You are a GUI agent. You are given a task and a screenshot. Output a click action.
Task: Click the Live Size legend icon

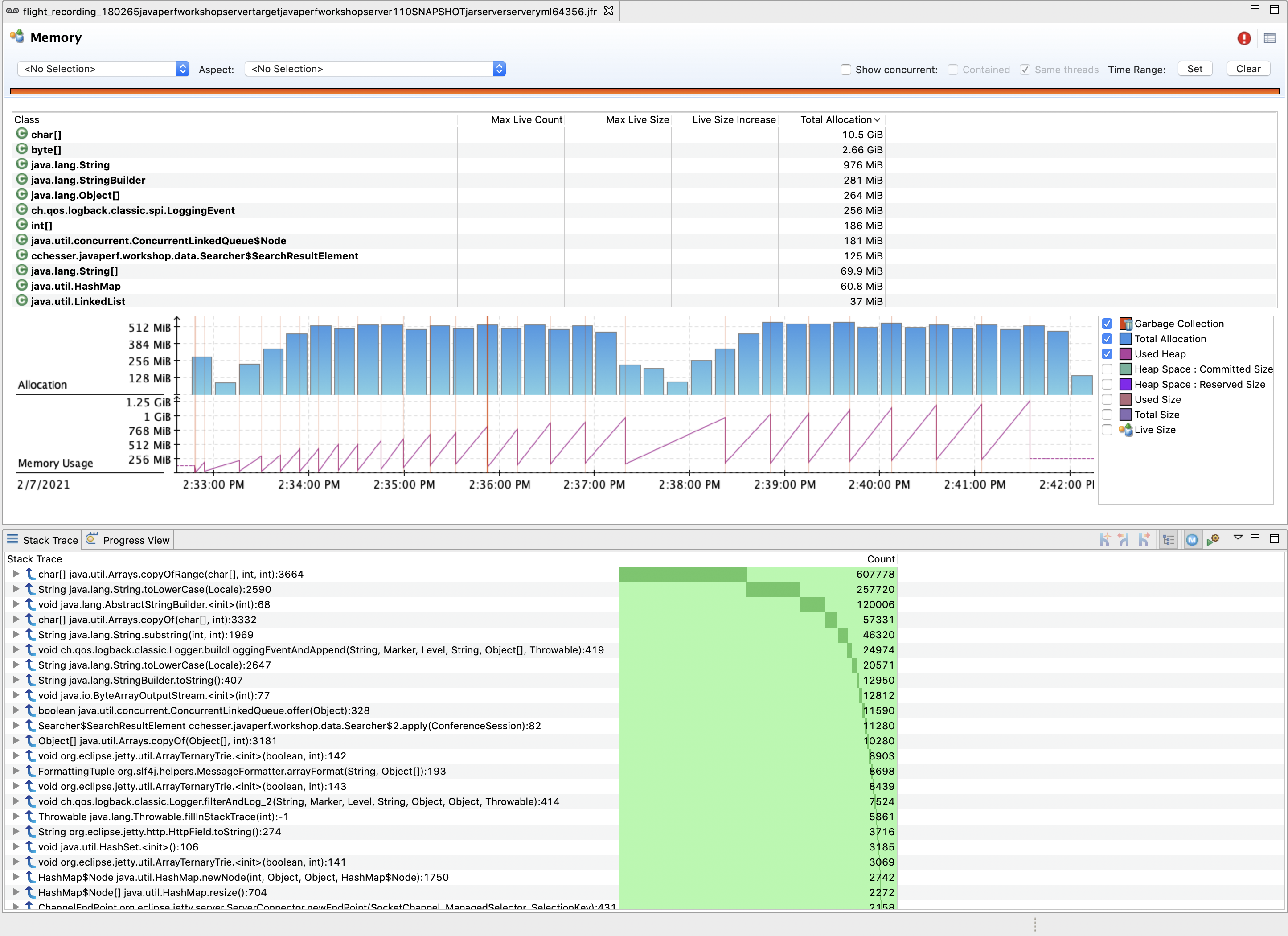tap(1126, 430)
